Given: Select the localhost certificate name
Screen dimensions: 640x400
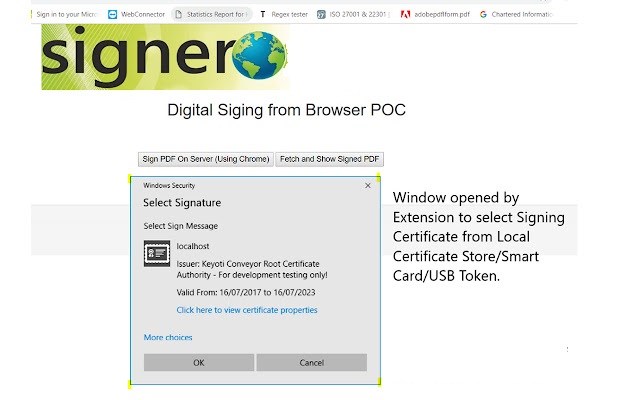Looking at the screenshot, I should coord(193,246).
